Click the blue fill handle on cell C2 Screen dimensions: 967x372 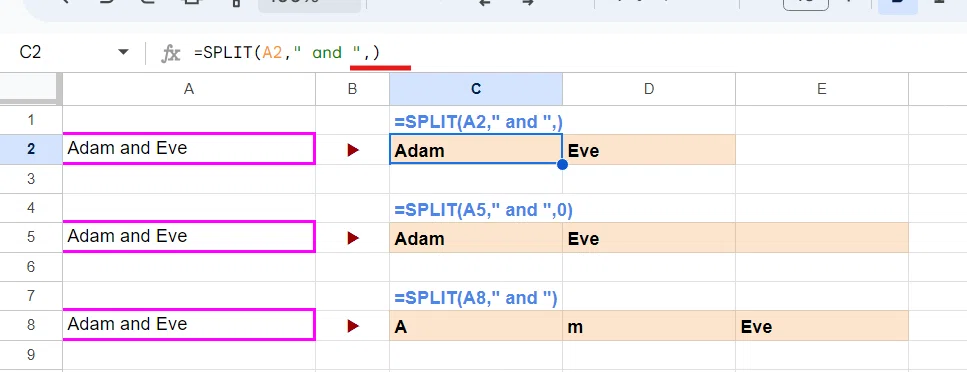click(562, 164)
